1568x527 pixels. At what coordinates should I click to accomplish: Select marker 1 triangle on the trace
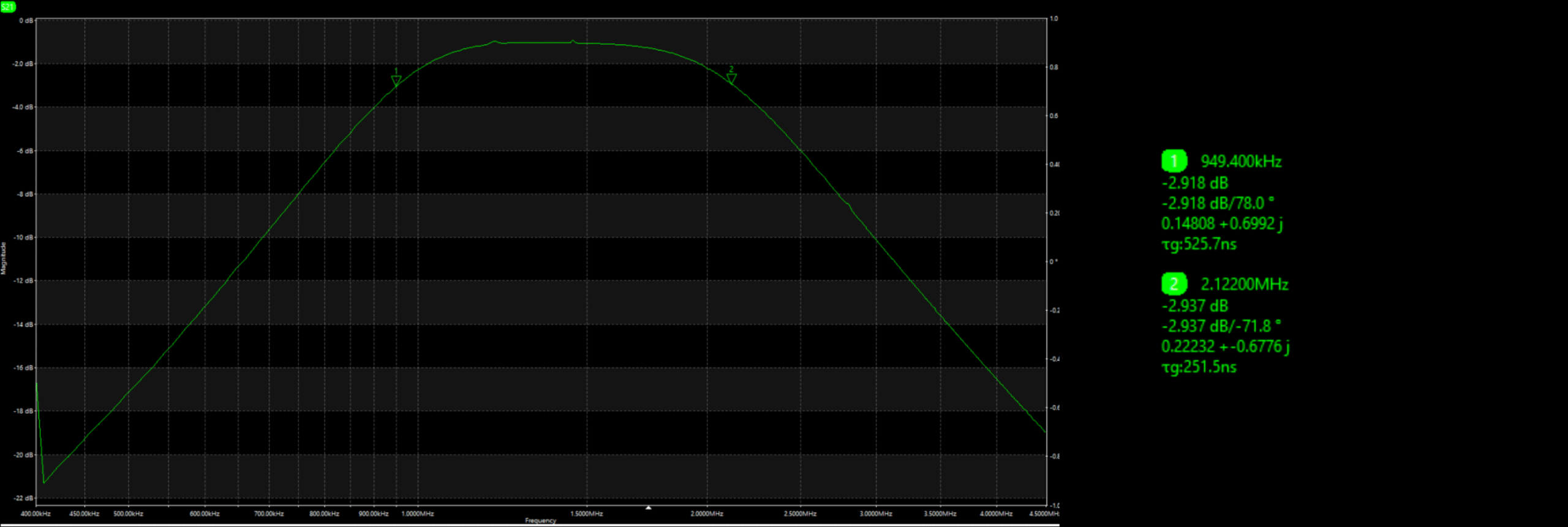tap(396, 80)
